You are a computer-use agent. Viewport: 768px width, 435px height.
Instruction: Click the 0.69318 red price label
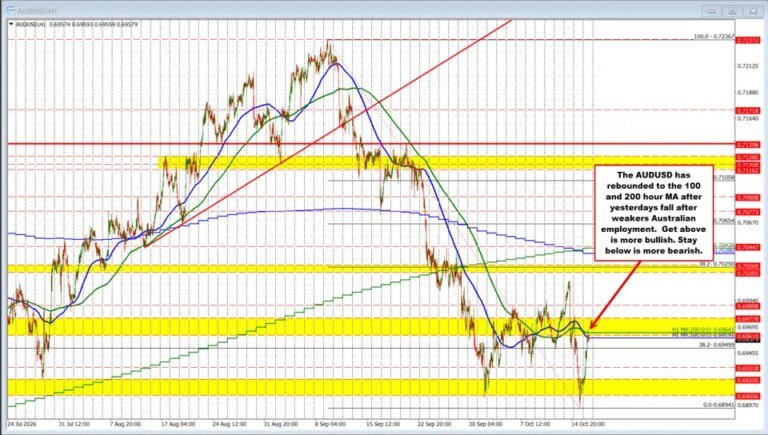click(748, 368)
